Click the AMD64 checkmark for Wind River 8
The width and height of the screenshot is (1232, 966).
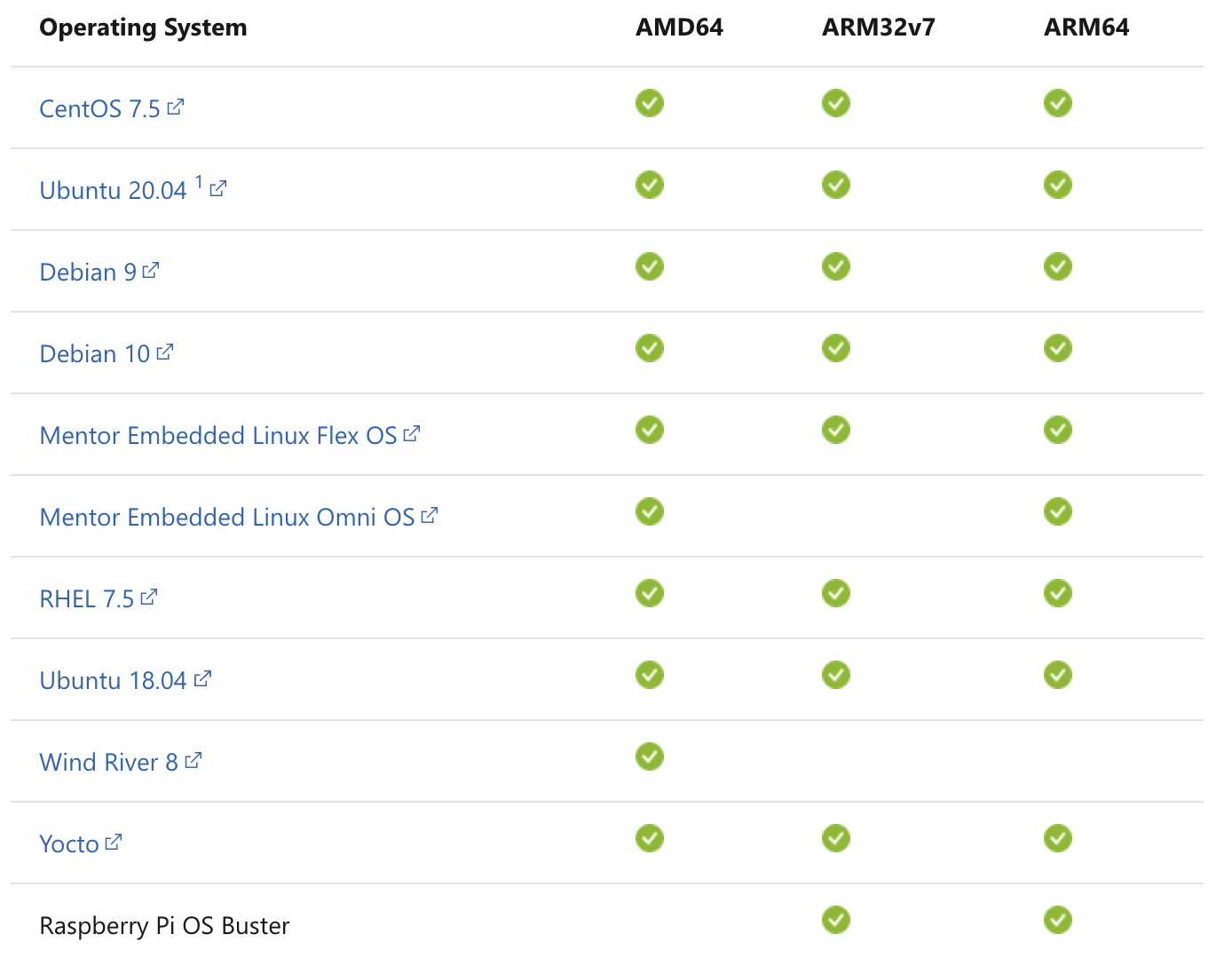(650, 756)
